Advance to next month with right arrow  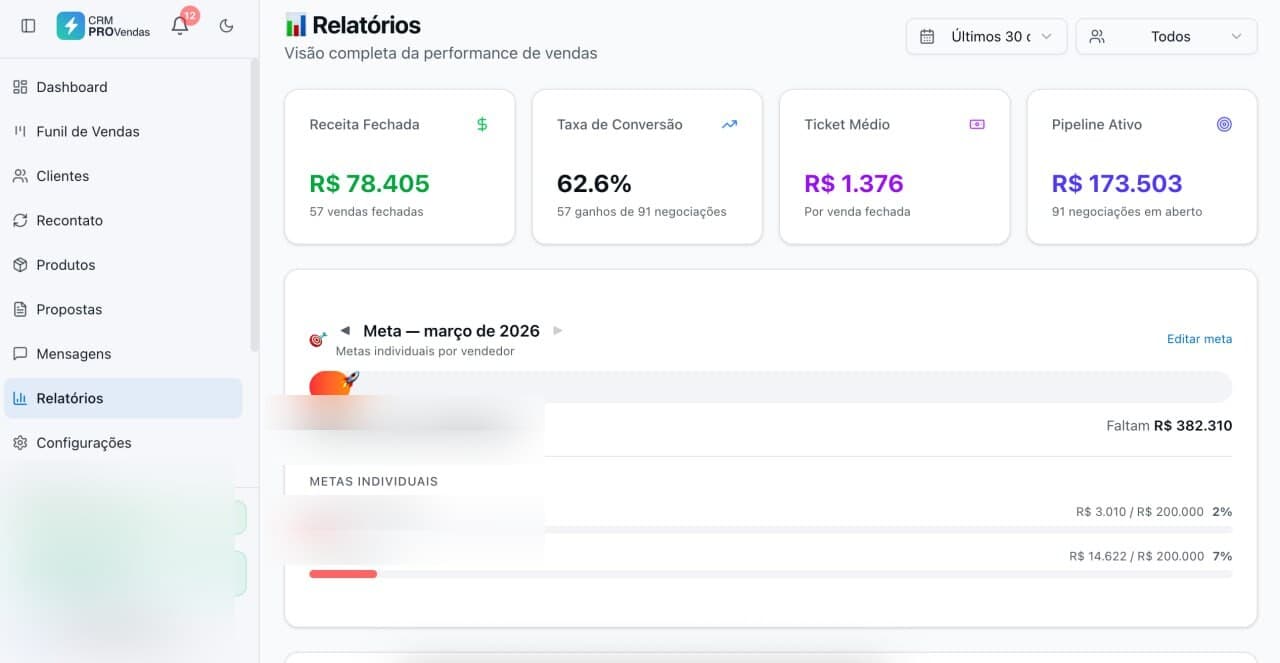pos(557,330)
